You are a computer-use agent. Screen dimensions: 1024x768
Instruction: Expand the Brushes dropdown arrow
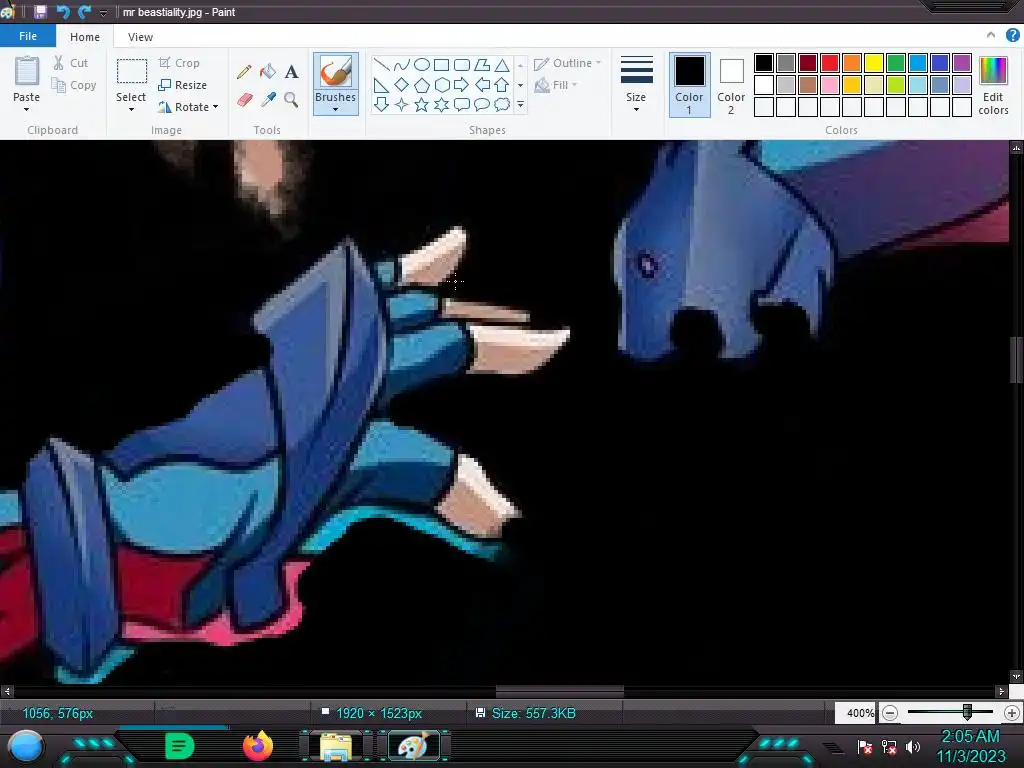point(336,109)
